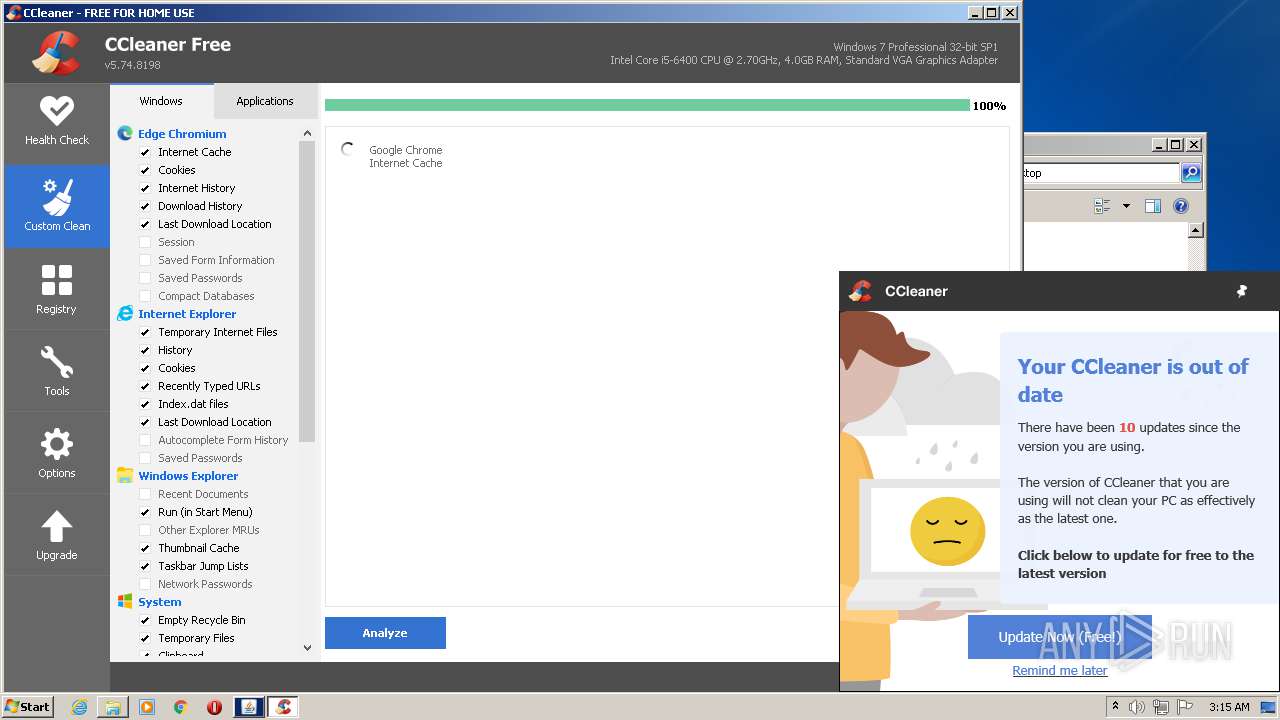The image size is (1280, 720).
Task: Select the Custom Clean broom icon
Action: tap(57, 197)
